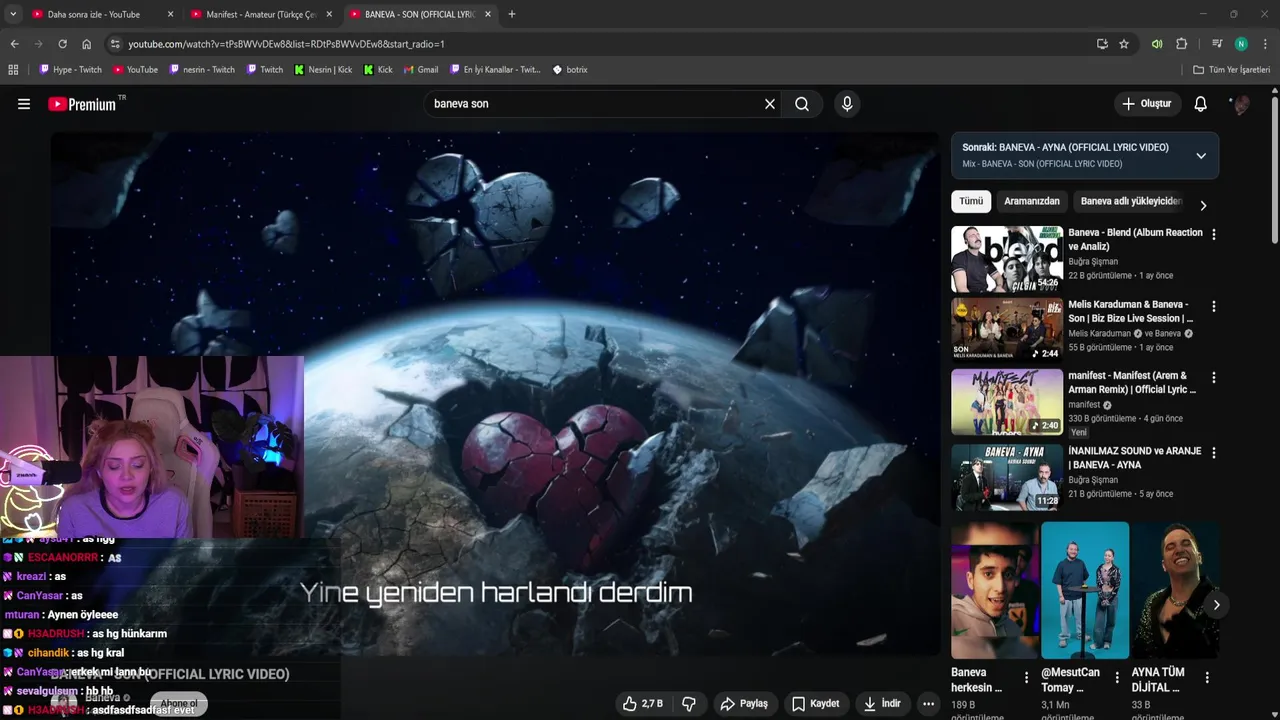Share the video with Paylaş
Viewport: 1280px width, 720px height.
point(744,704)
